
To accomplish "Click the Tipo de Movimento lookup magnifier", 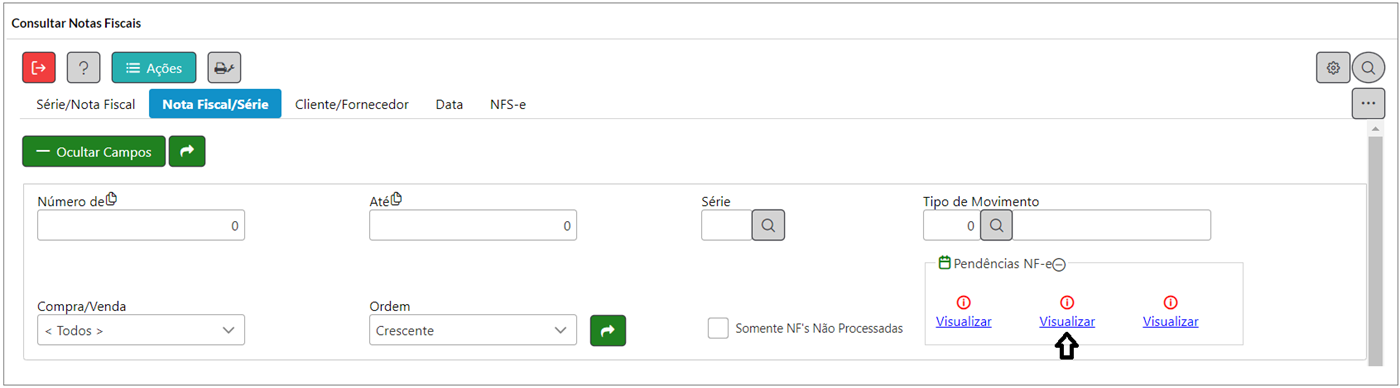I will pyautogui.click(x=996, y=226).
